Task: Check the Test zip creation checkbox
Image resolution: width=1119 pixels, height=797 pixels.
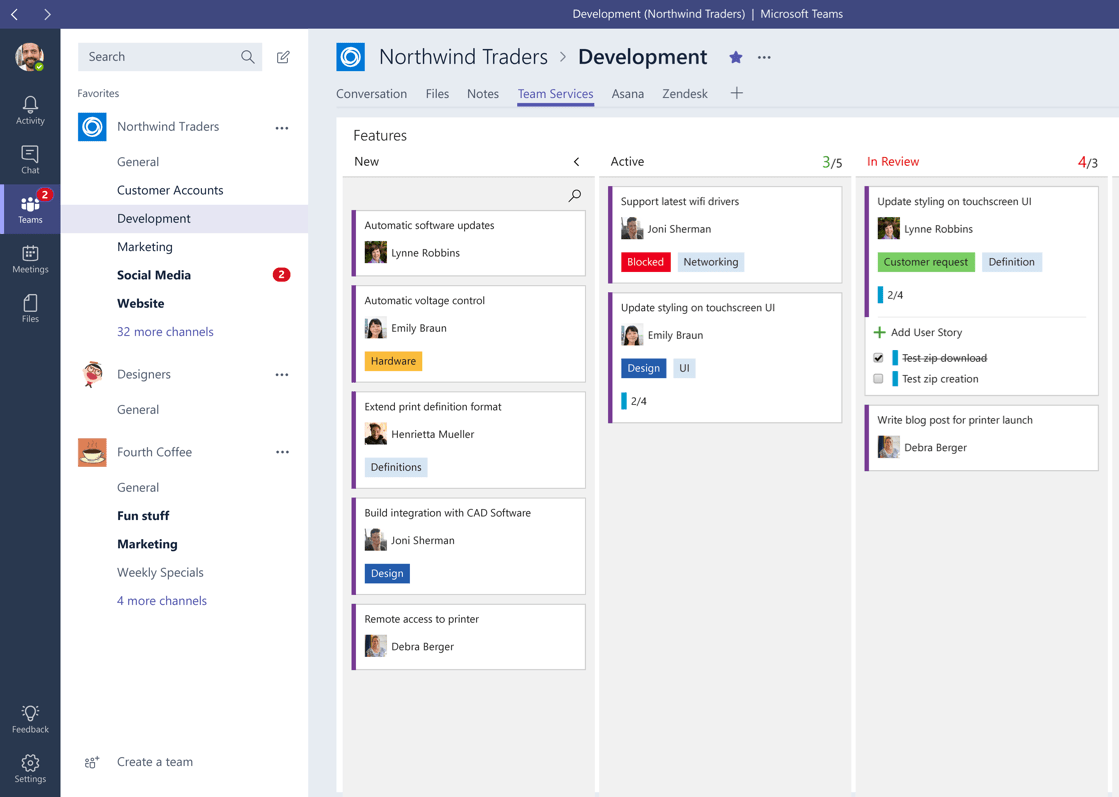Action: coord(879,379)
